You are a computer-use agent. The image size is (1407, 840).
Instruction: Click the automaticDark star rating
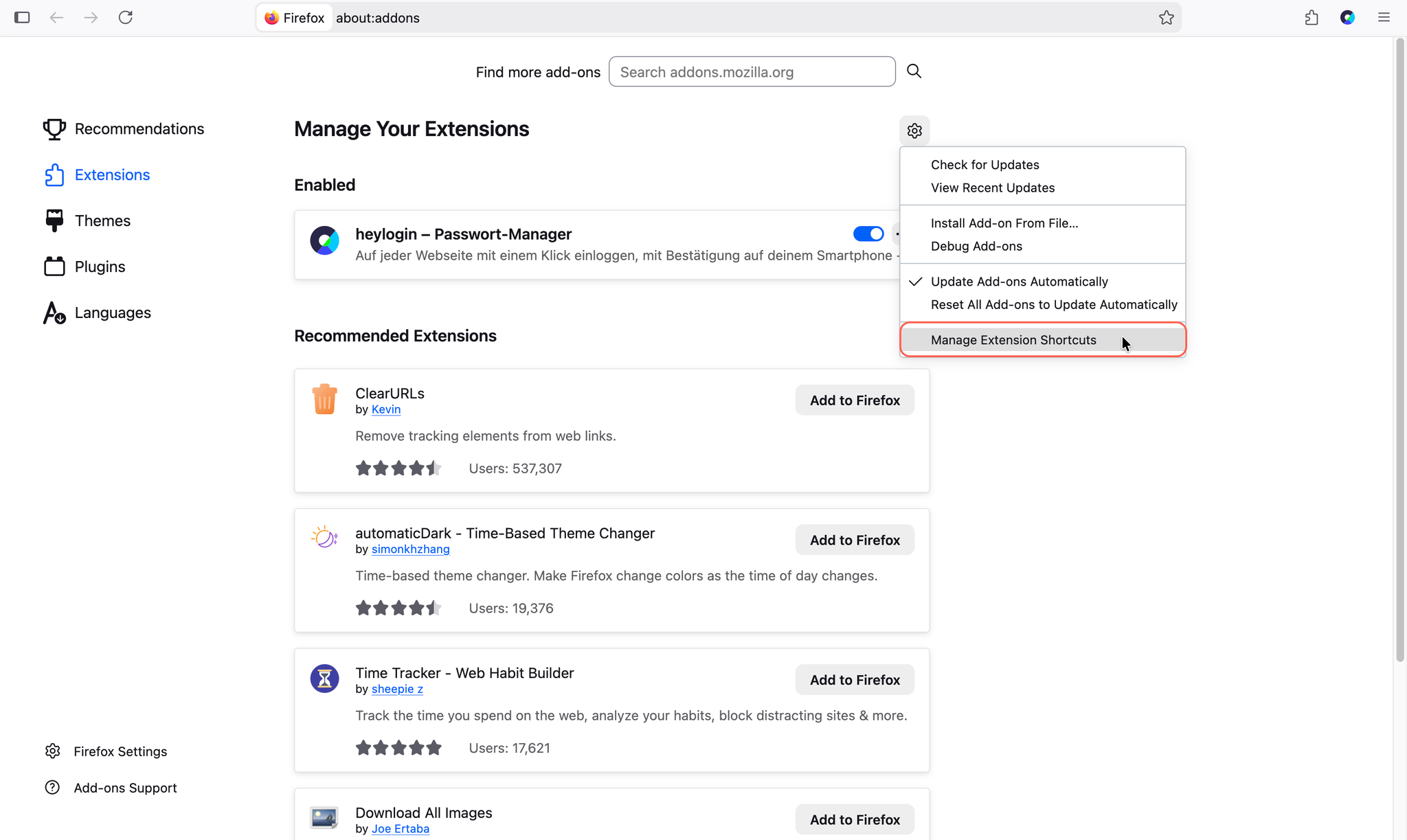click(x=398, y=609)
